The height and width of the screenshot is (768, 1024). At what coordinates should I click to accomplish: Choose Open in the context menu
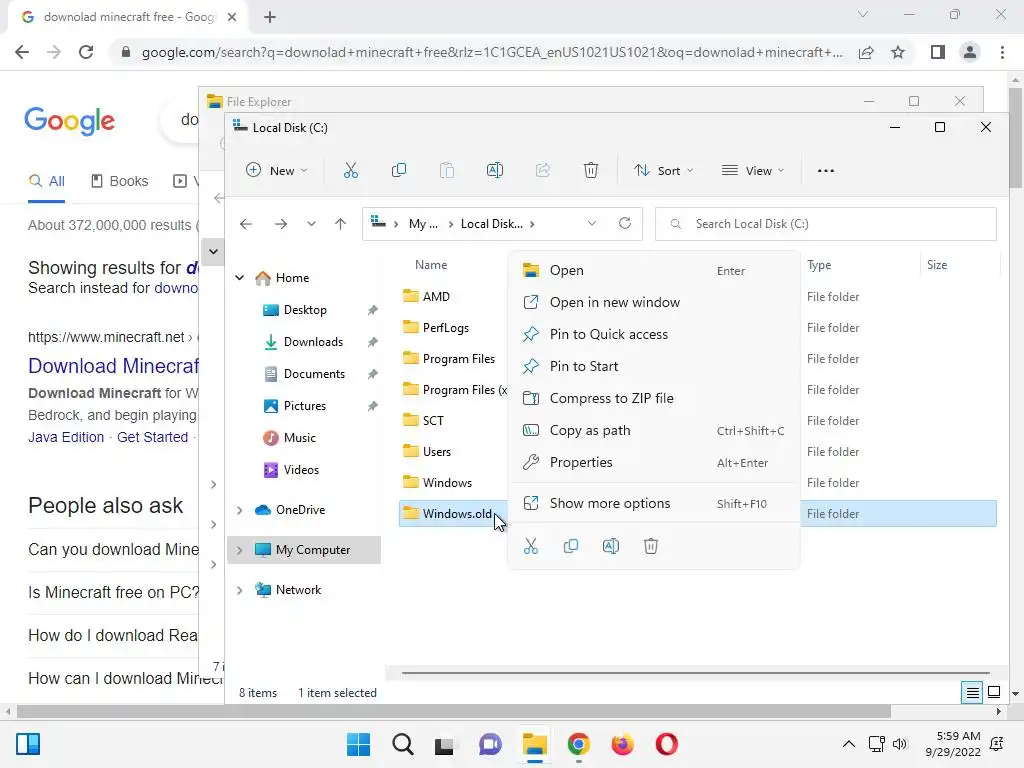(654, 270)
